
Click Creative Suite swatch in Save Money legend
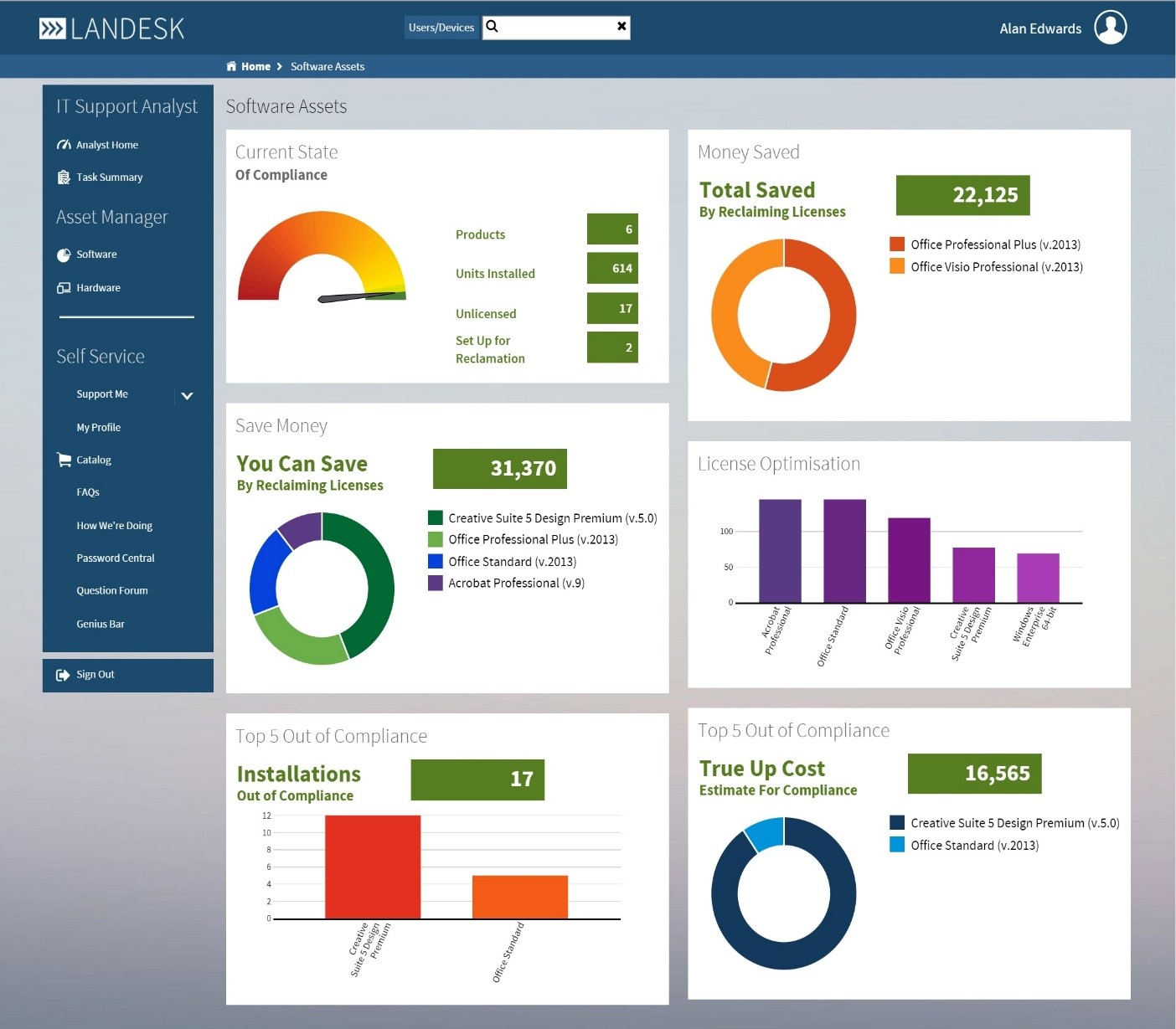tap(436, 518)
